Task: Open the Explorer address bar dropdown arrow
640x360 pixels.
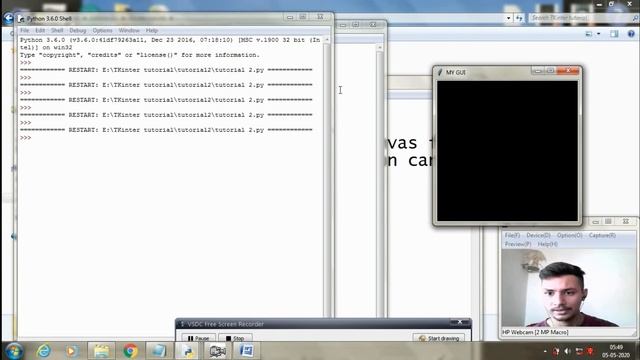Action: click(x=508, y=18)
